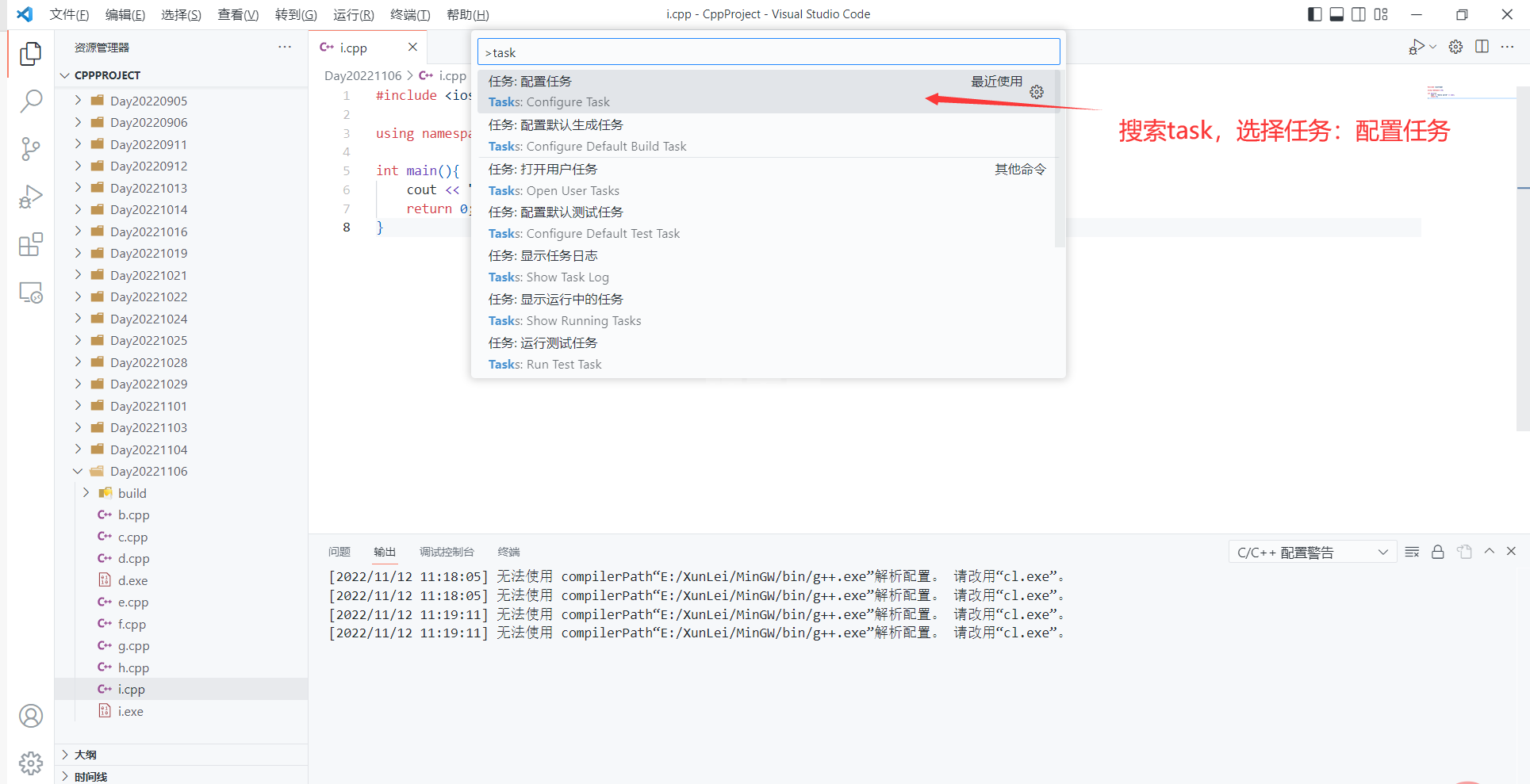This screenshot has height=784, width=1530.
Task: Toggle the output scroll lock icon
Action: [1437, 552]
